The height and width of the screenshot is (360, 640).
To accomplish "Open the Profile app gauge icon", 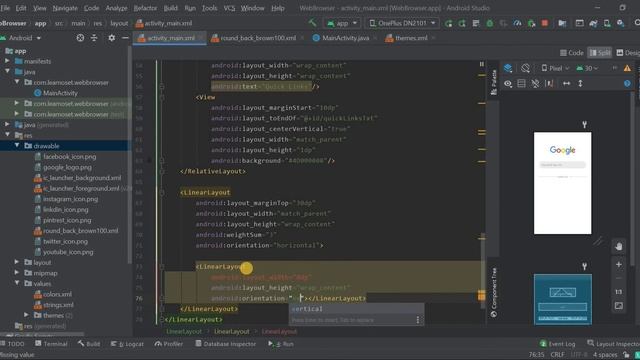I will point(517,23).
